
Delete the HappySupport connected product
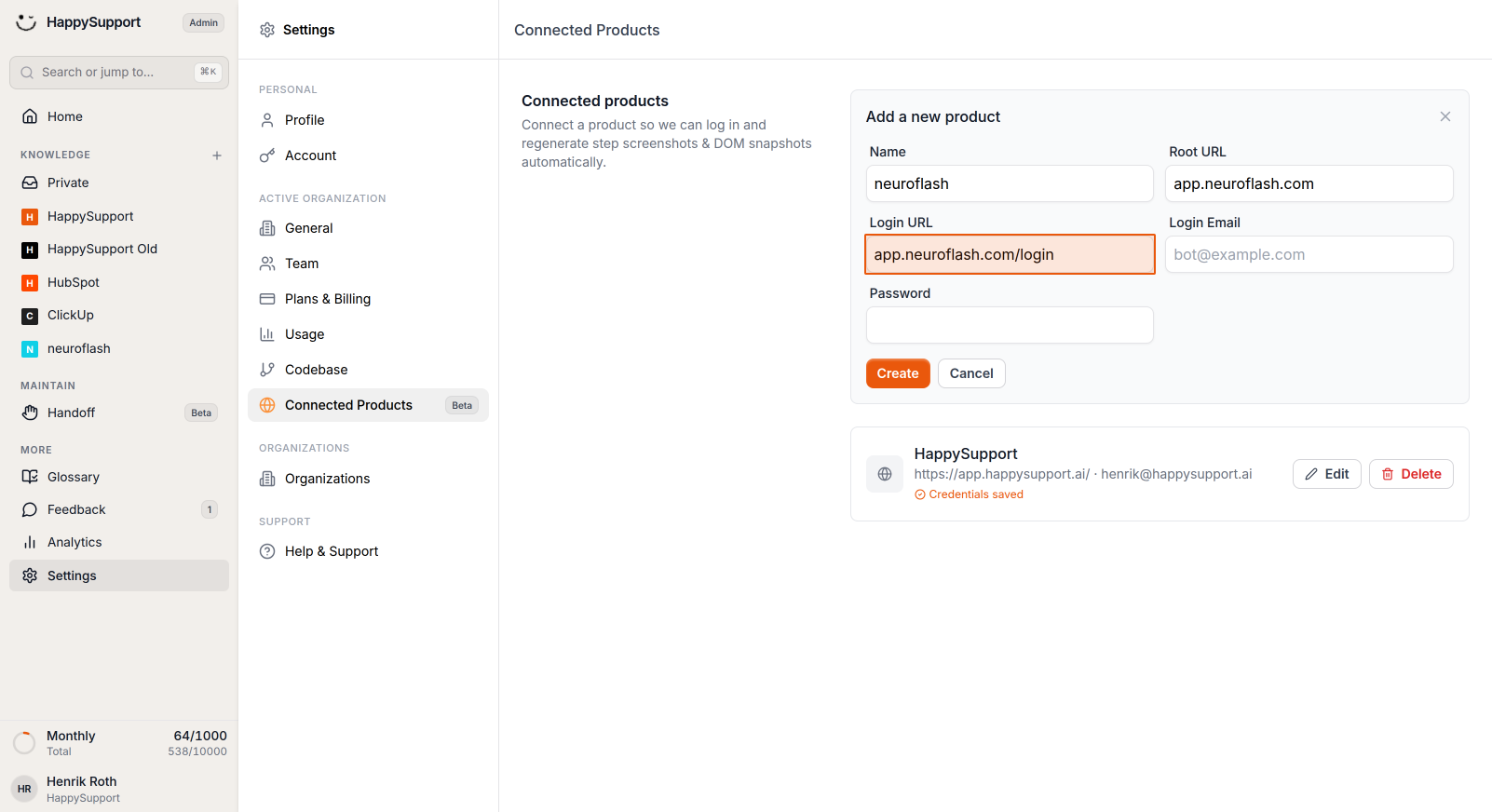coord(1411,474)
